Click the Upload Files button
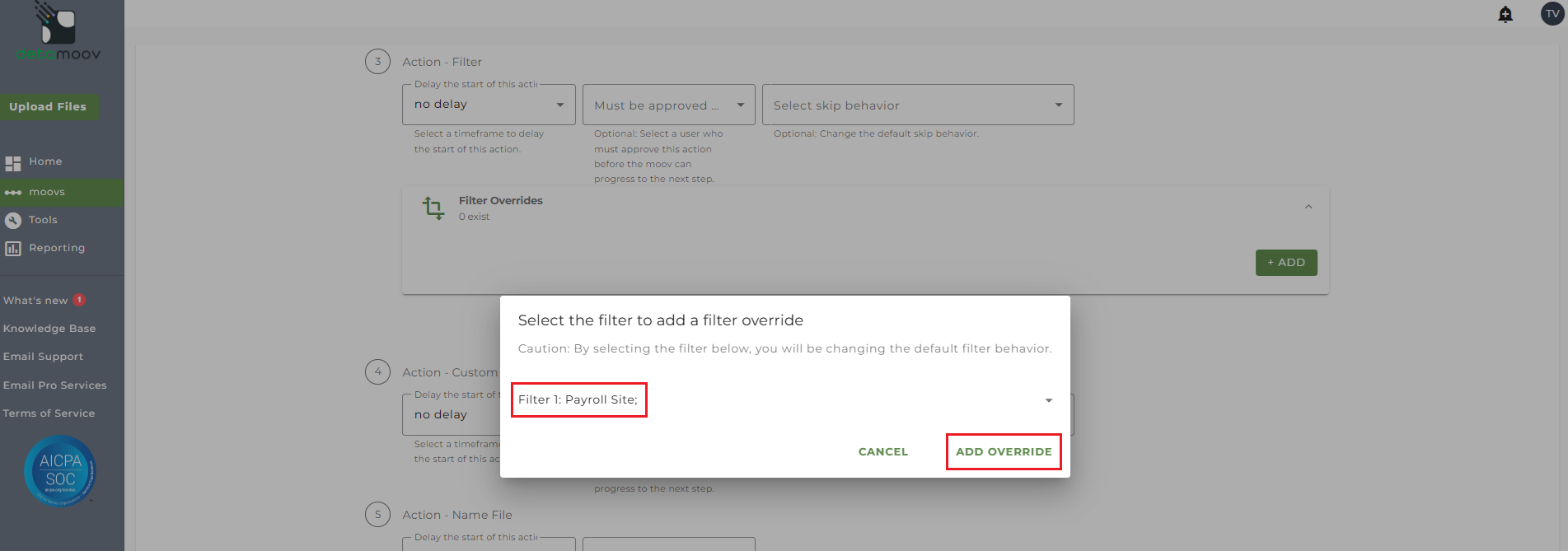Image resolution: width=1568 pixels, height=551 pixels. [x=48, y=107]
